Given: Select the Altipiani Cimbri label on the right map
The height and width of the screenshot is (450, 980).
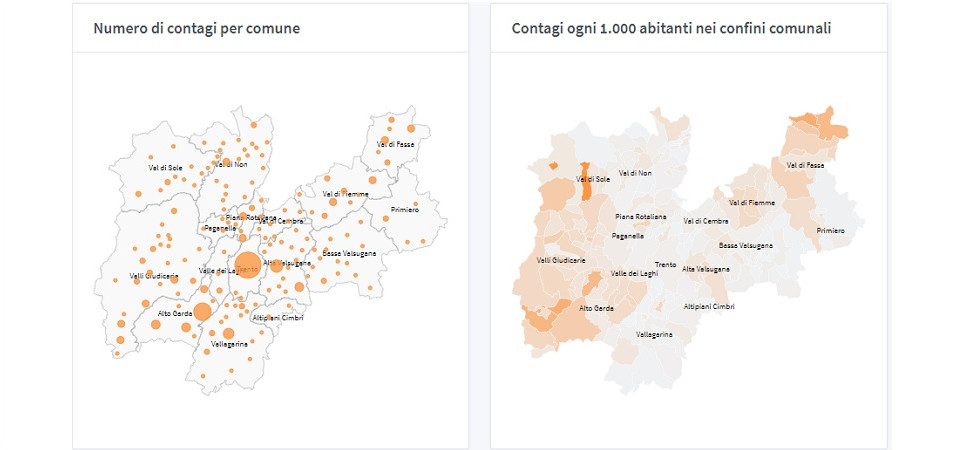Looking at the screenshot, I should [709, 306].
